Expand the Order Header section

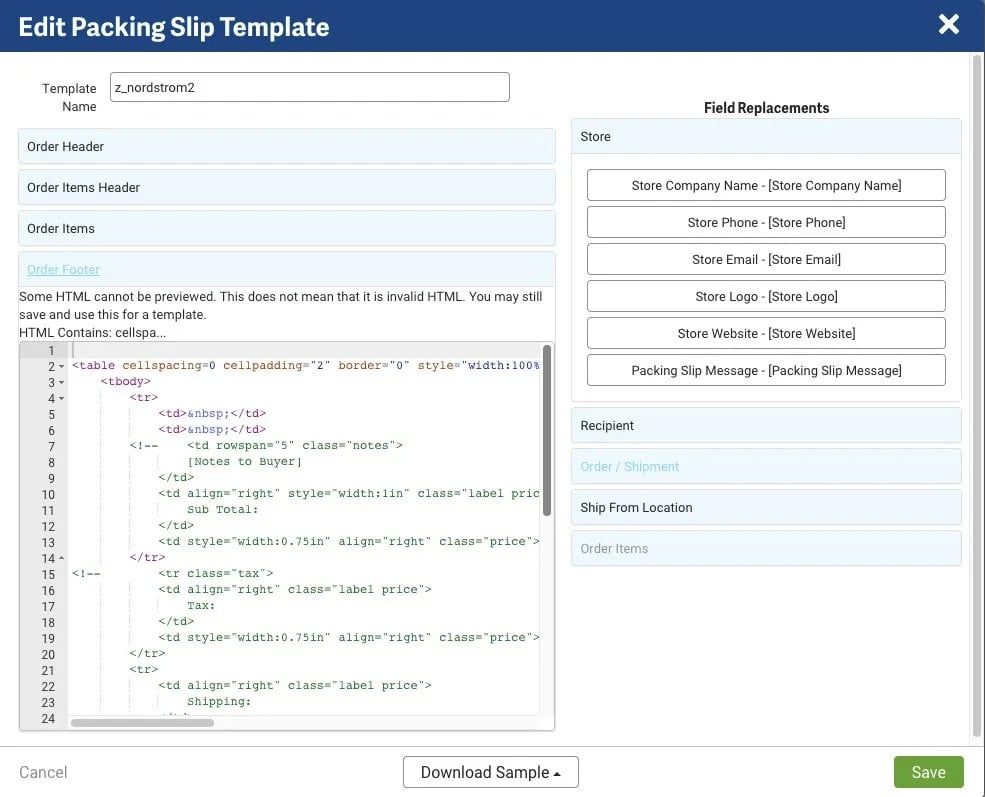pyautogui.click(x=287, y=145)
